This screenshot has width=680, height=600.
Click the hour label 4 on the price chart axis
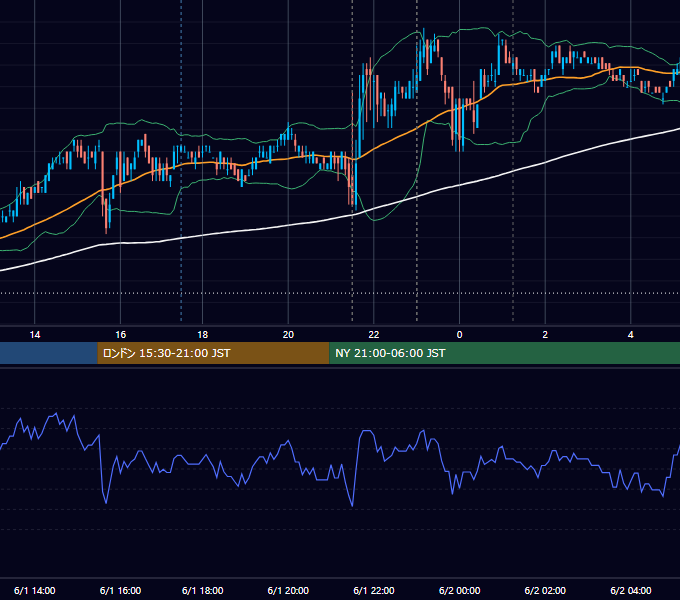click(x=631, y=334)
